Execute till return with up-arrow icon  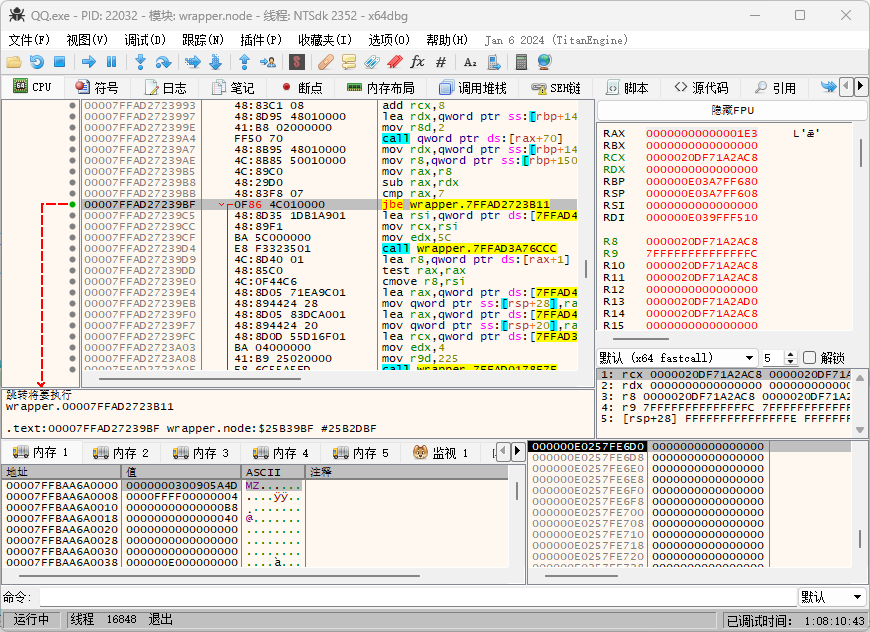pos(244,62)
